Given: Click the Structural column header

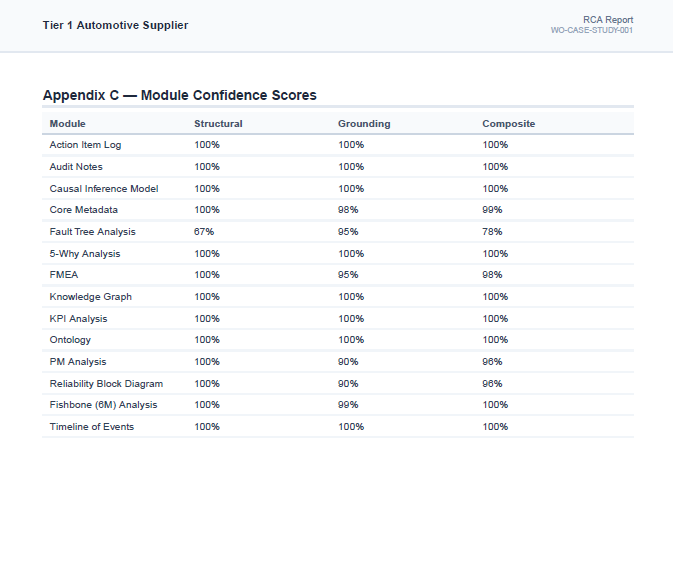Looking at the screenshot, I should tap(218, 124).
